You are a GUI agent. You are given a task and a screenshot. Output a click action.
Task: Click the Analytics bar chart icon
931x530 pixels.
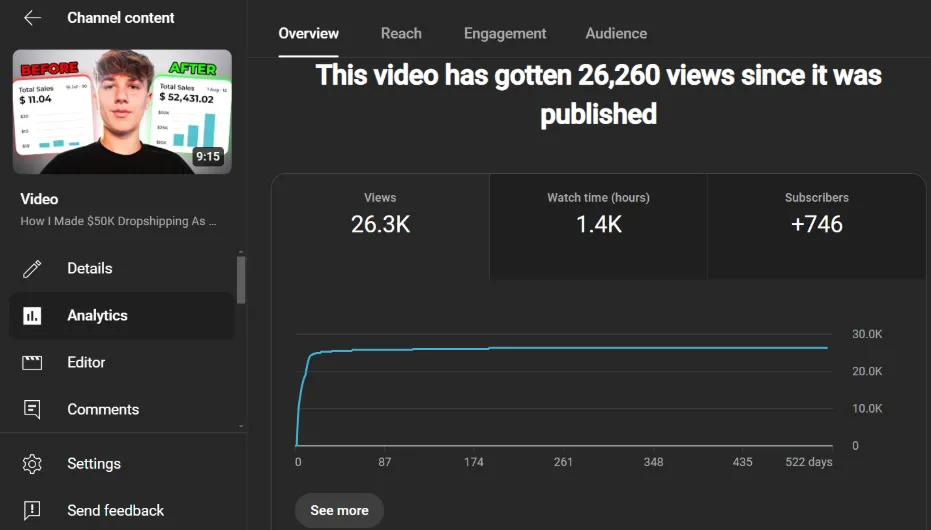pyautogui.click(x=32, y=316)
